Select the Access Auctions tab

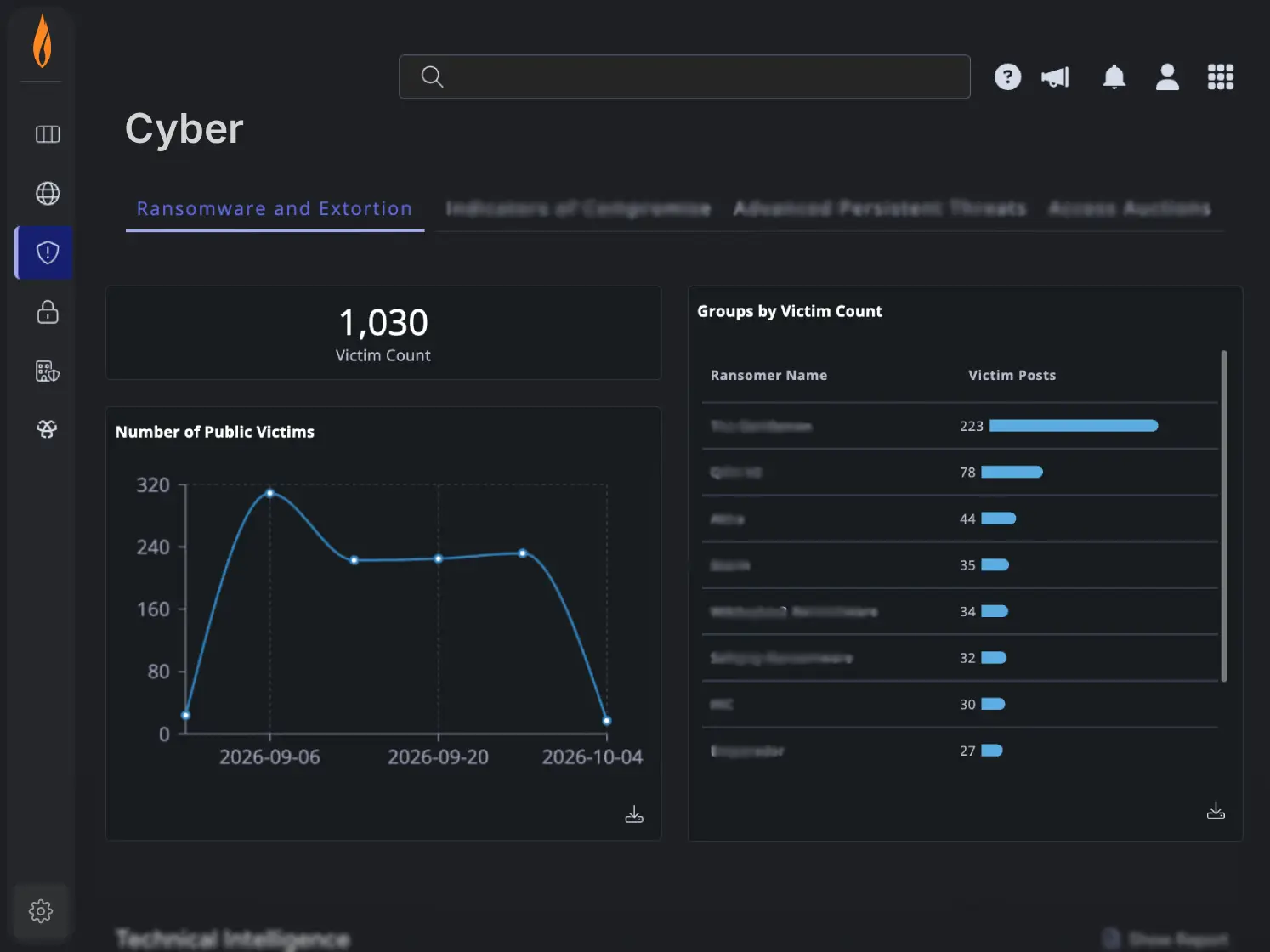coord(1130,209)
